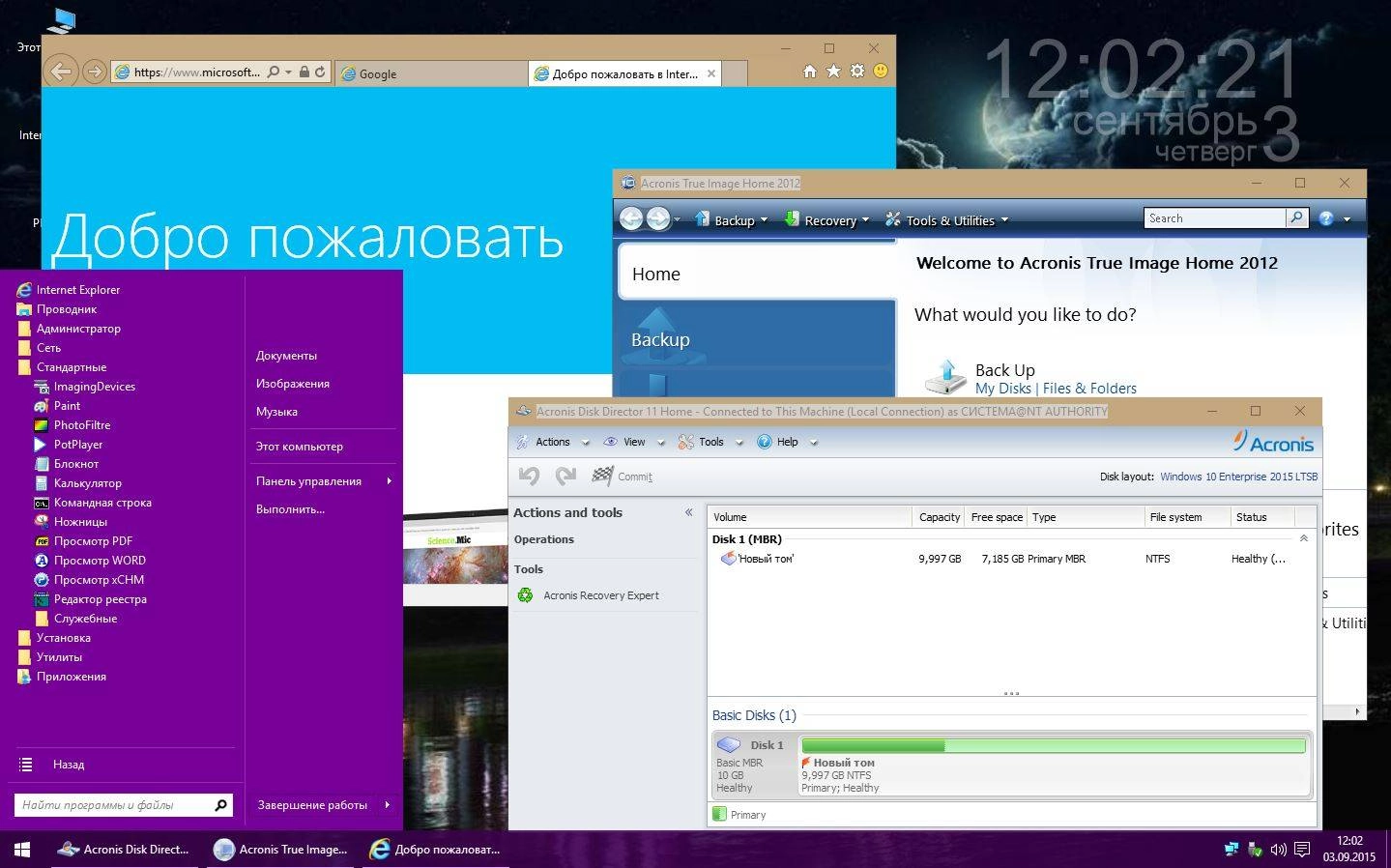Screen dimensions: 1391x868
Task: Open Tools & Utilities menu
Action: tap(947, 220)
